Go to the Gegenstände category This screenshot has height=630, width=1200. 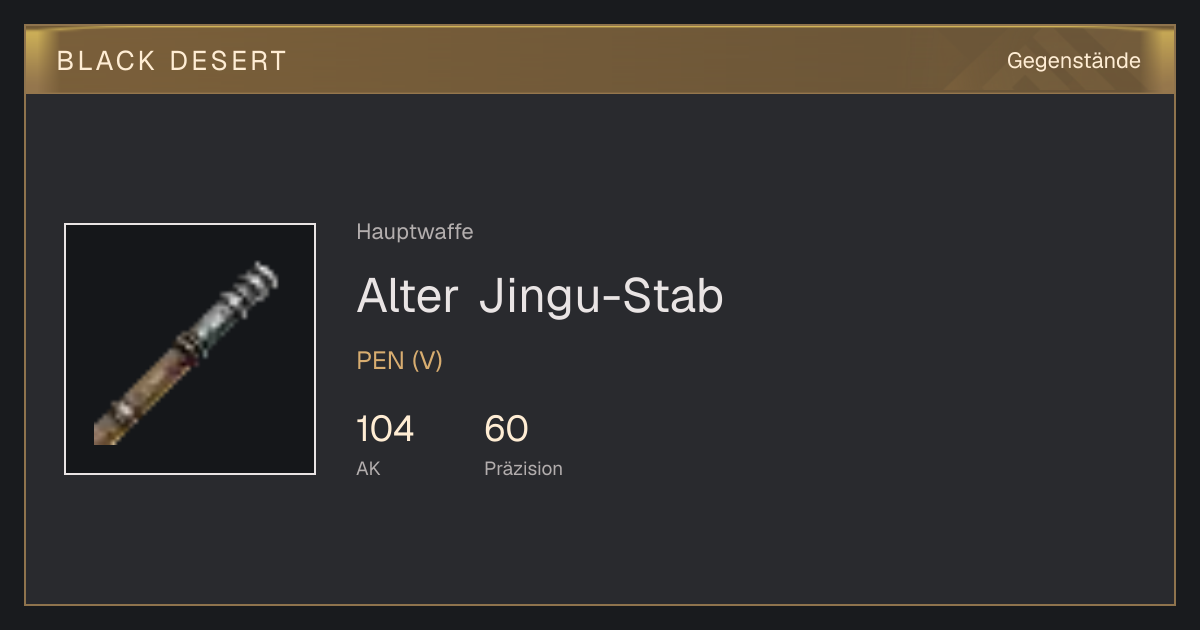[1073, 61]
